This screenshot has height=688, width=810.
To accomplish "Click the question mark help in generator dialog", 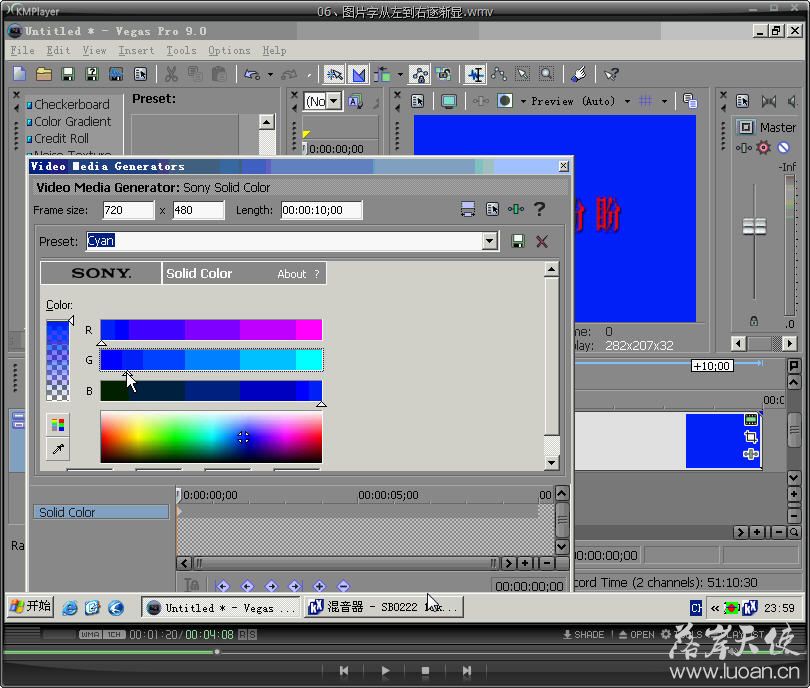I will (539, 209).
